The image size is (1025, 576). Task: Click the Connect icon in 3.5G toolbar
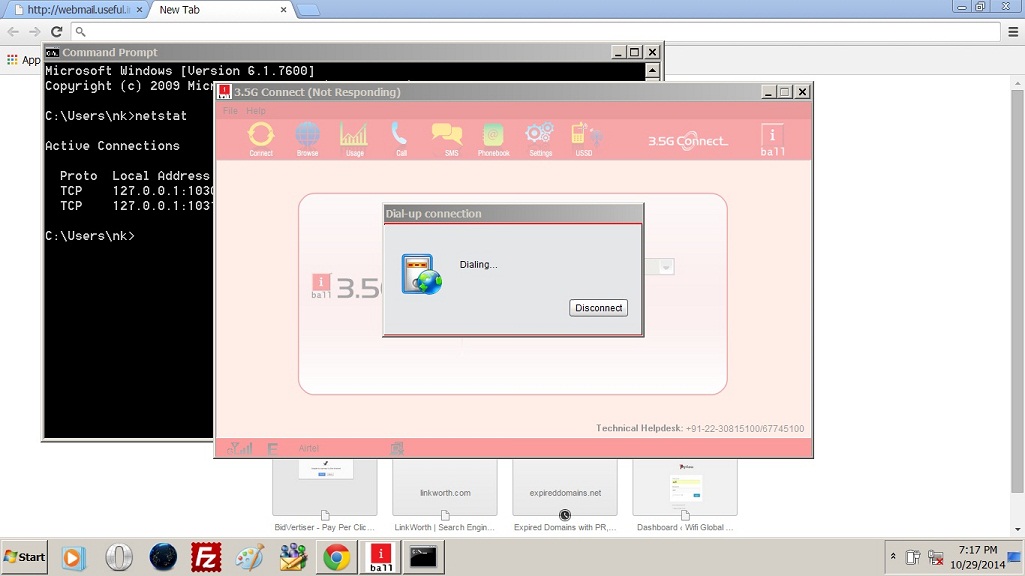(x=261, y=137)
